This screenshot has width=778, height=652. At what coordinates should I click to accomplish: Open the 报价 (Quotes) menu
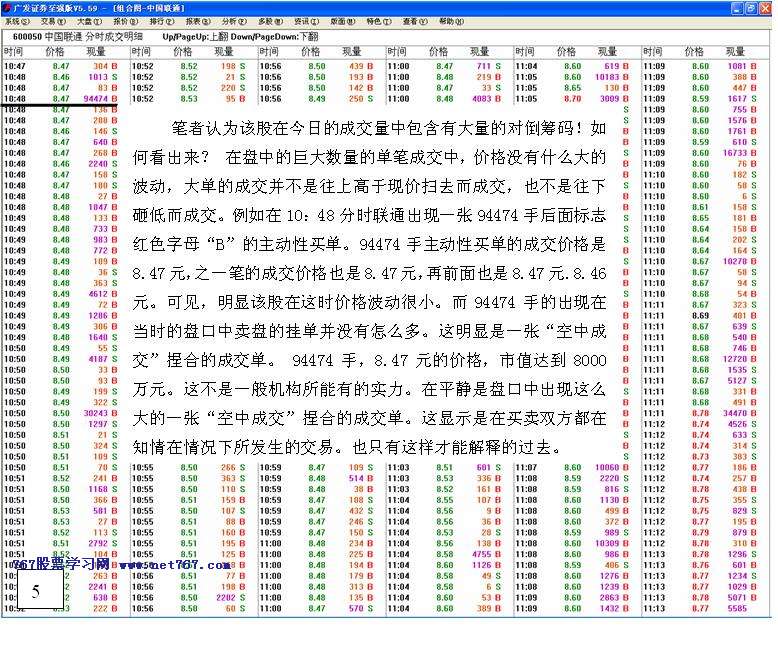(125, 21)
